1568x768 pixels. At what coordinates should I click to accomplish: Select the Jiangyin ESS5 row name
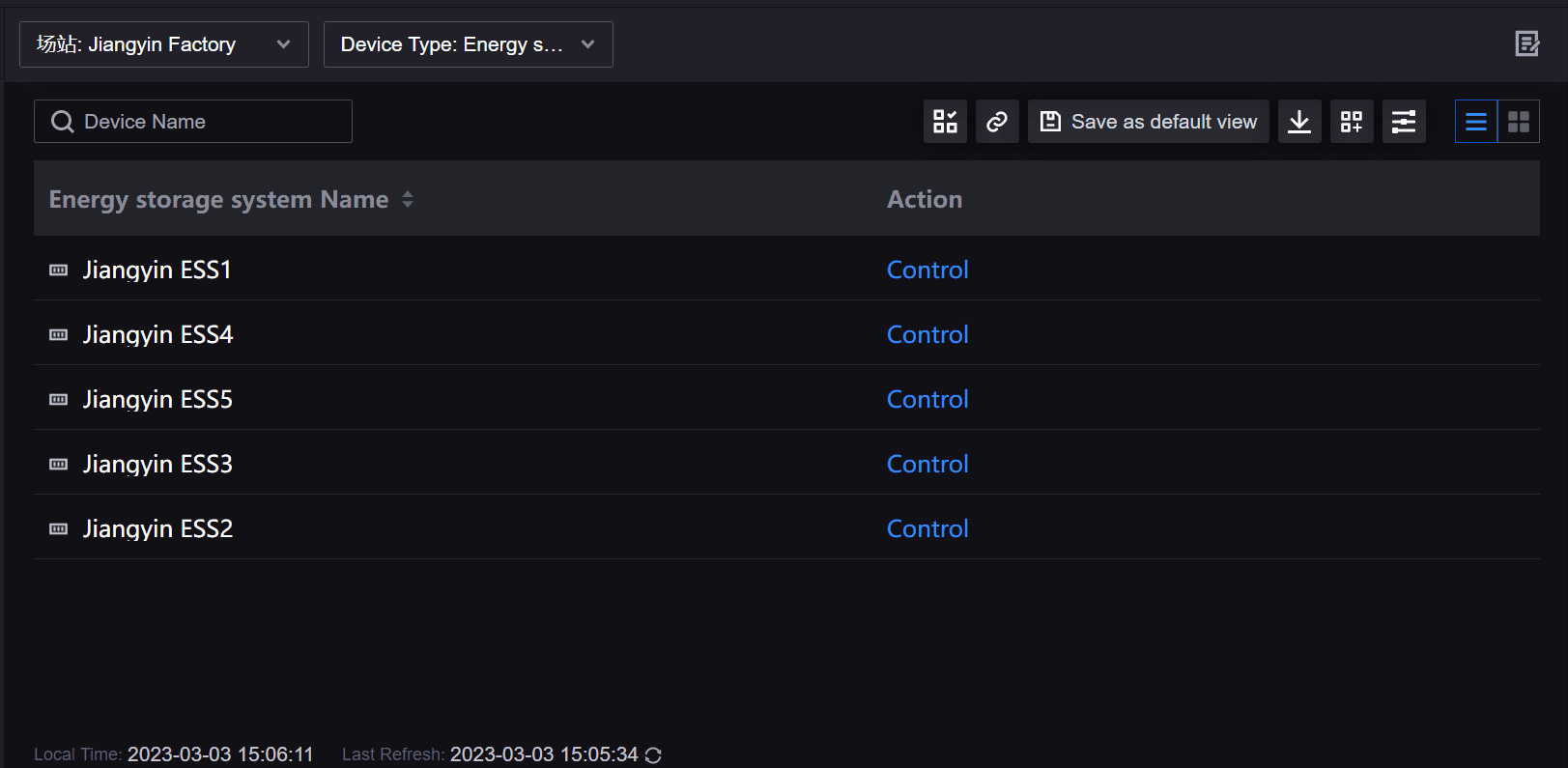(x=157, y=399)
